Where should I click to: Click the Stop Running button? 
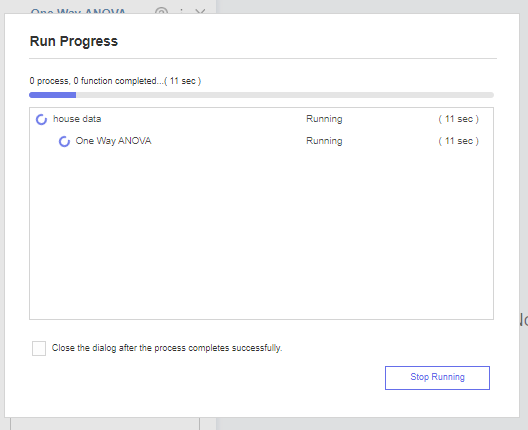click(437, 378)
